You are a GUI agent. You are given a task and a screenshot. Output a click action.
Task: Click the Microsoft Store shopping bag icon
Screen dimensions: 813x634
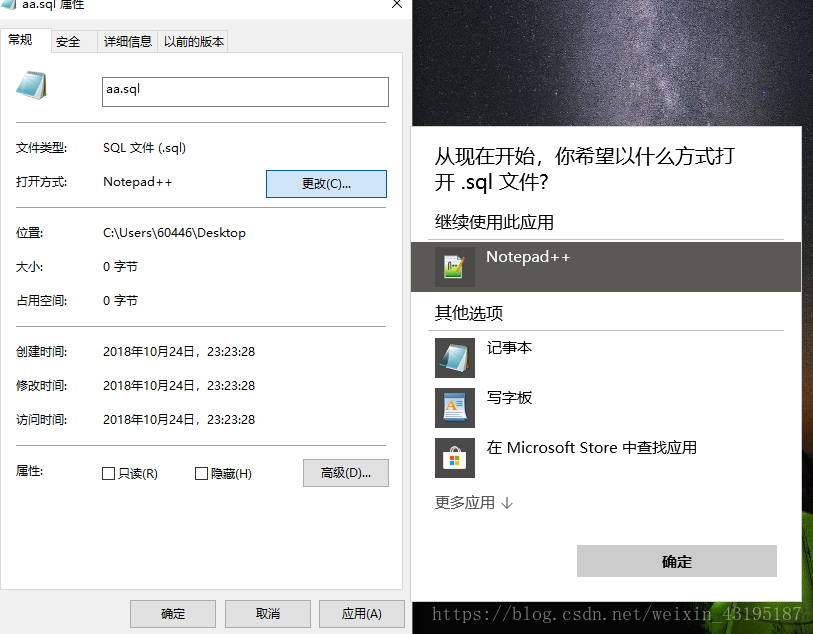(x=455, y=458)
